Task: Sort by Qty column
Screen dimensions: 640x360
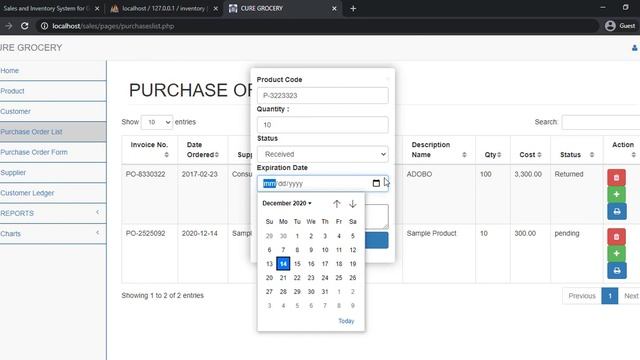Action: pos(499,155)
